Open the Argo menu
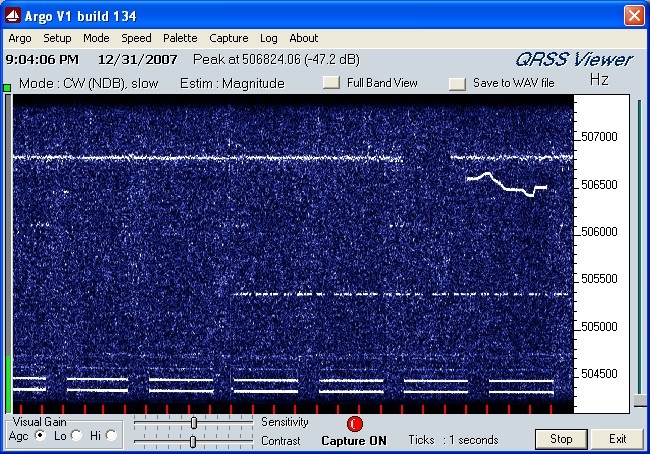This screenshot has width=650, height=454. pos(20,38)
